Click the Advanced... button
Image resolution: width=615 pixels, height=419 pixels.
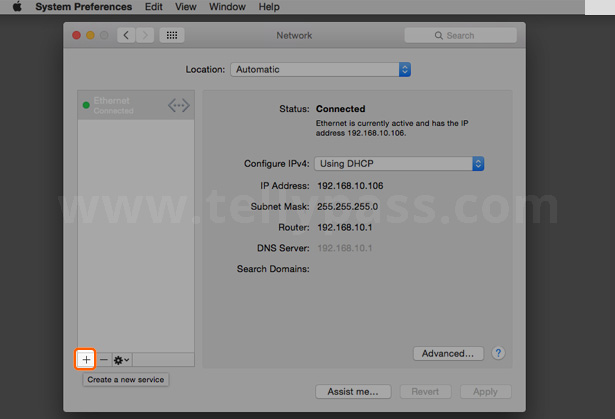point(448,353)
